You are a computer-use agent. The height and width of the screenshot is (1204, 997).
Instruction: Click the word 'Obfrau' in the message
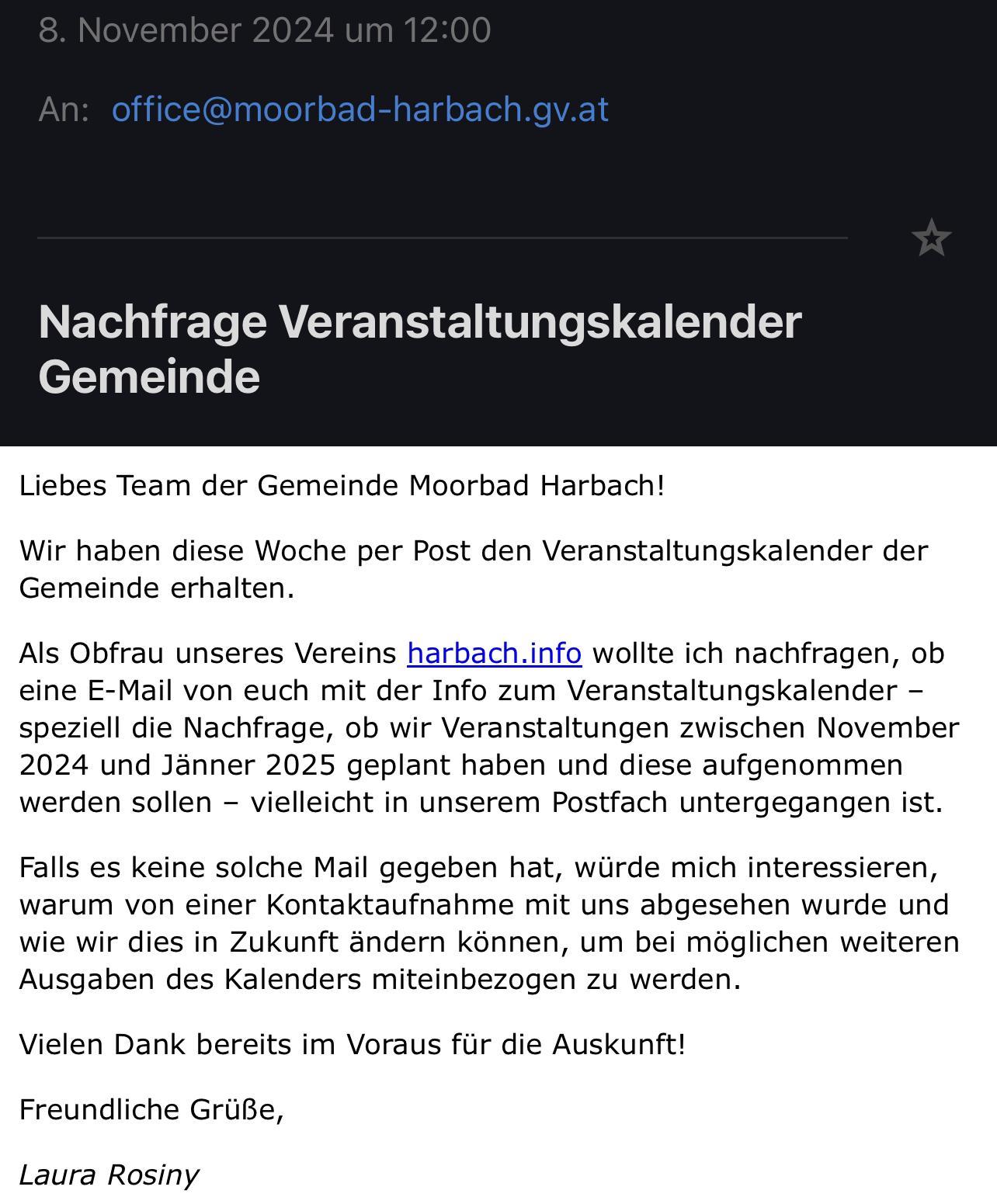(116, 654)
